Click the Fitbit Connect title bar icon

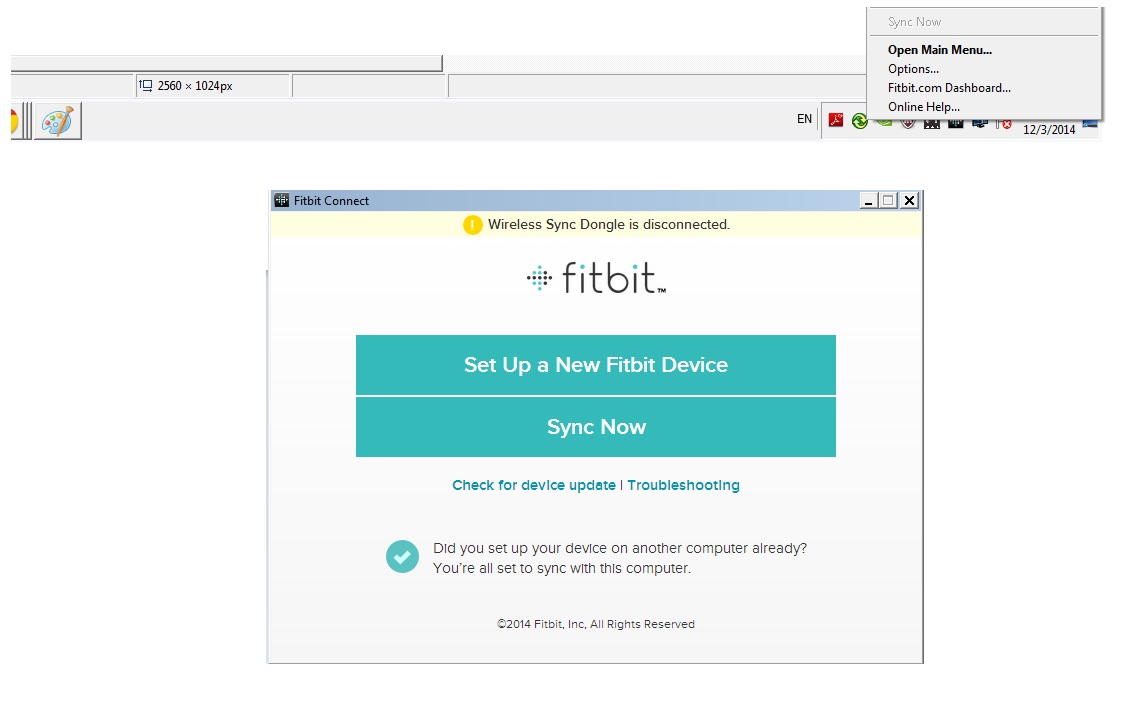(x=281, y=201)
